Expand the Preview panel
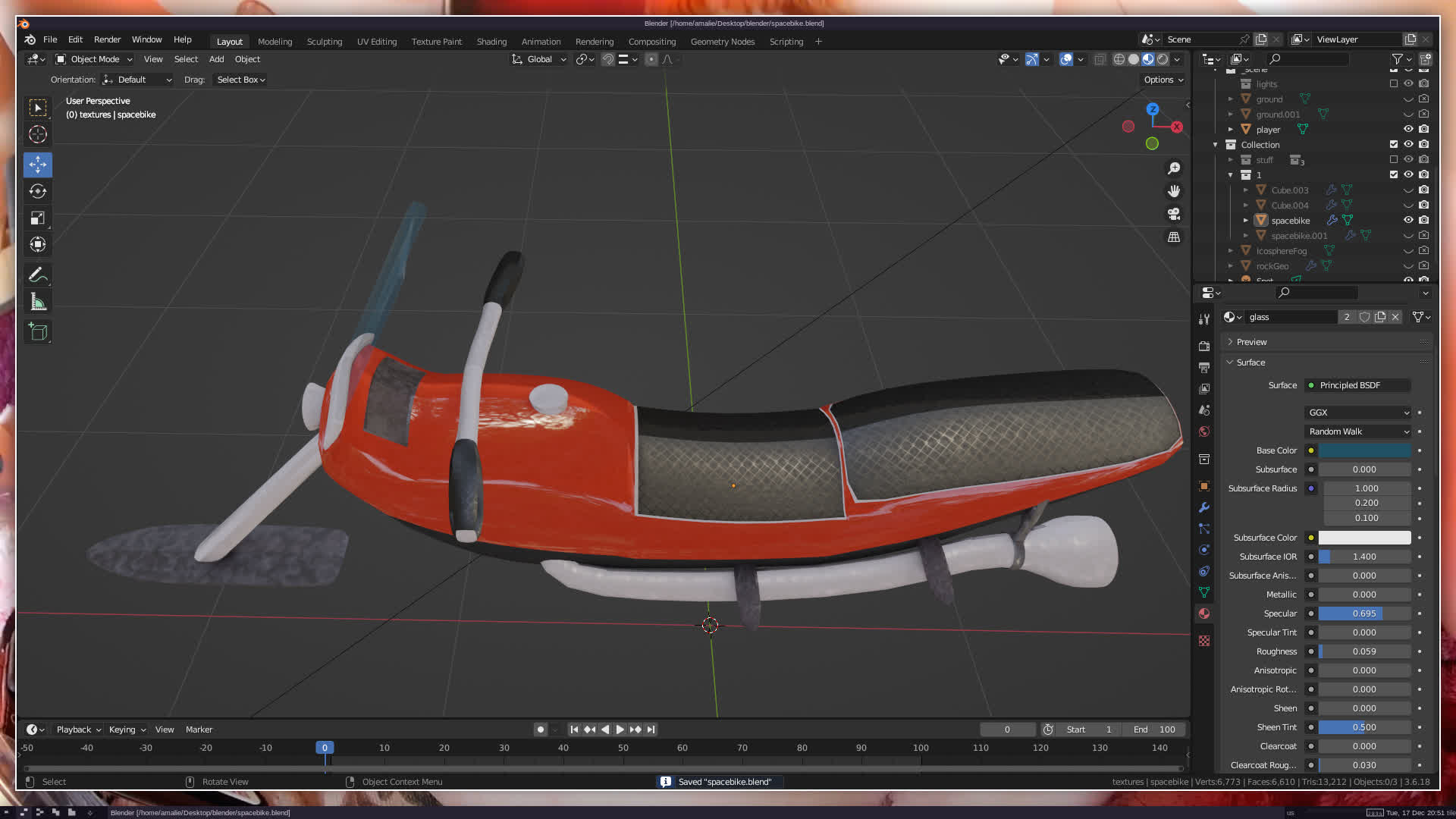This screenshot has height=819, width=1456. [x=1251, y=342]
